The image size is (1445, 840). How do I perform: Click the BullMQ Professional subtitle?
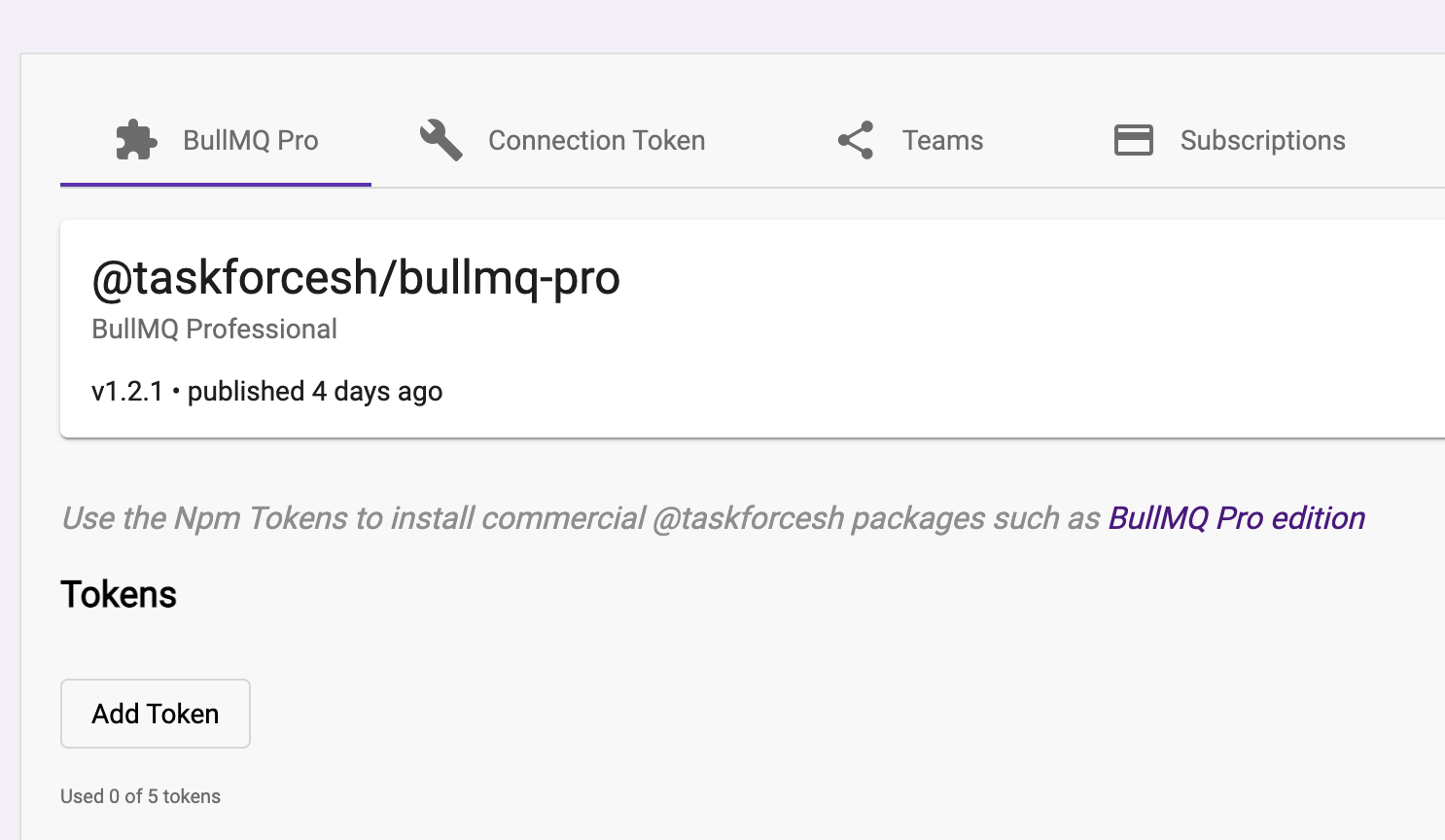(214, 330)
